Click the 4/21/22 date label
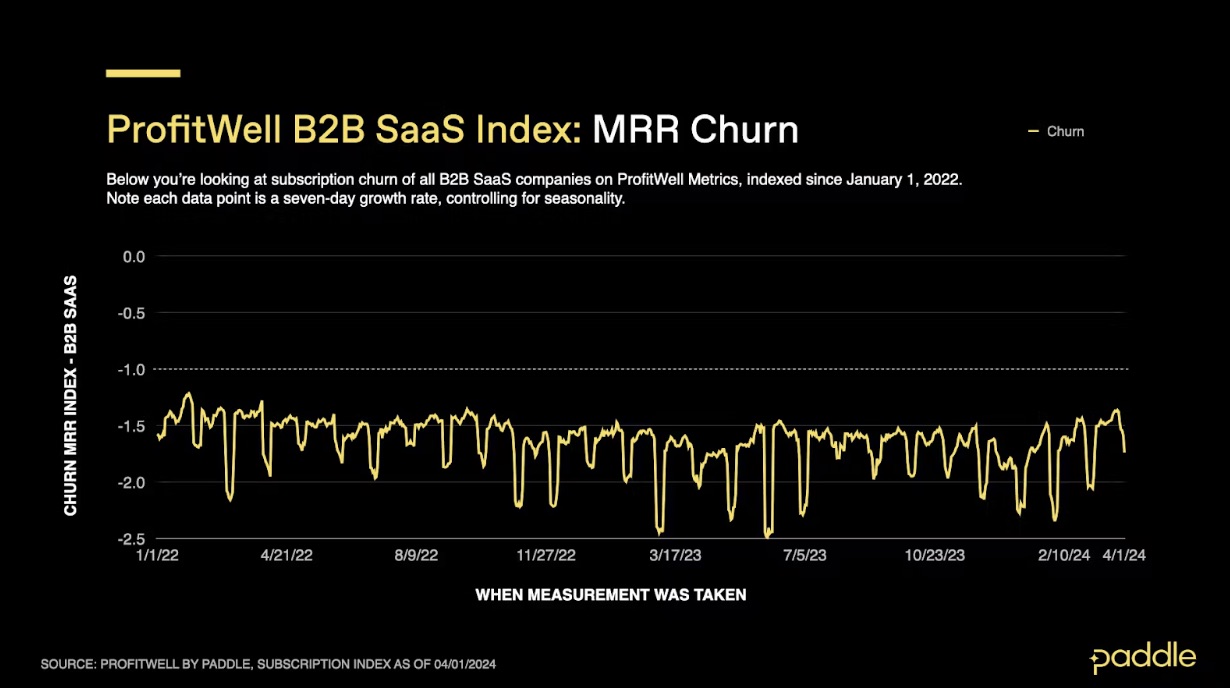This screenshot has height=688, width=1230. [x=288, y=556]
